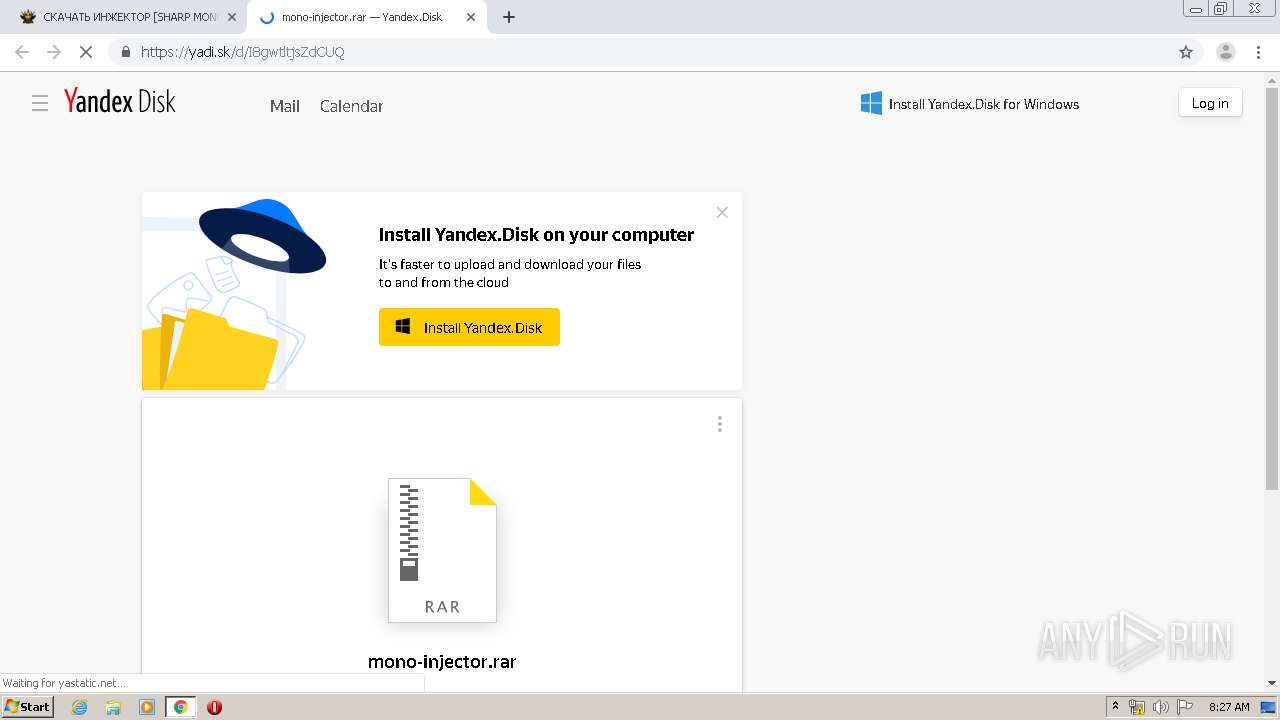Close the СКАЧАТЬ ИНЖЕКТОР tab
Screen dimensions: 1280x720
coord(232,17)
